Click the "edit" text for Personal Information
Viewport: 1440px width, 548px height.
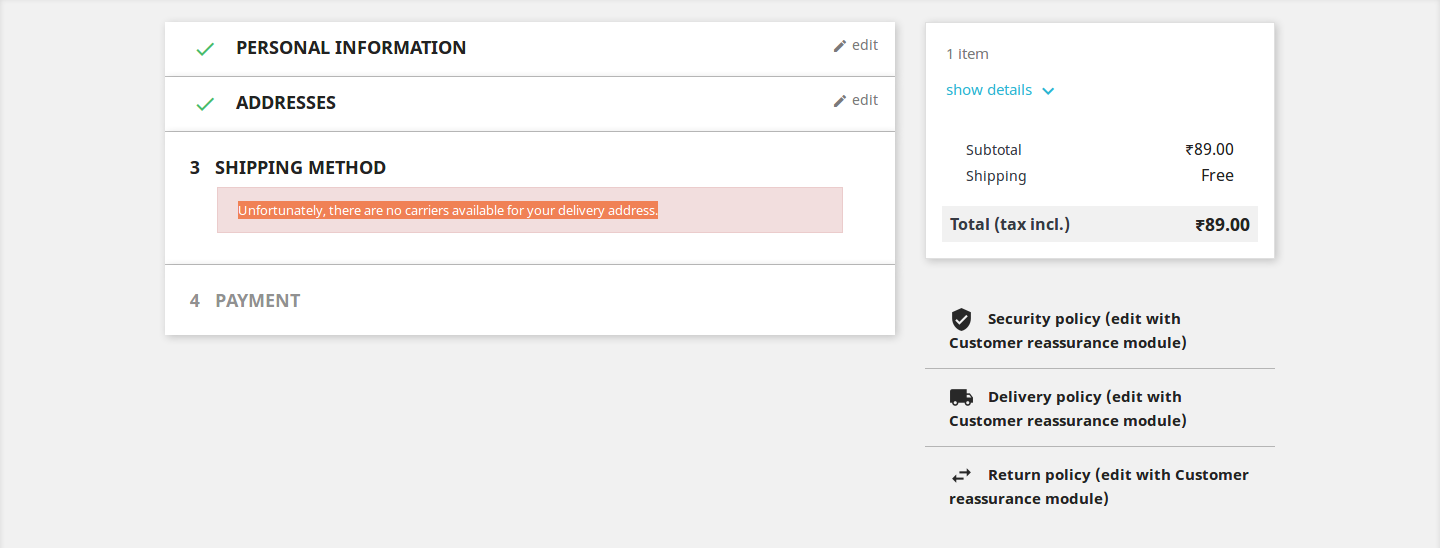865,45
